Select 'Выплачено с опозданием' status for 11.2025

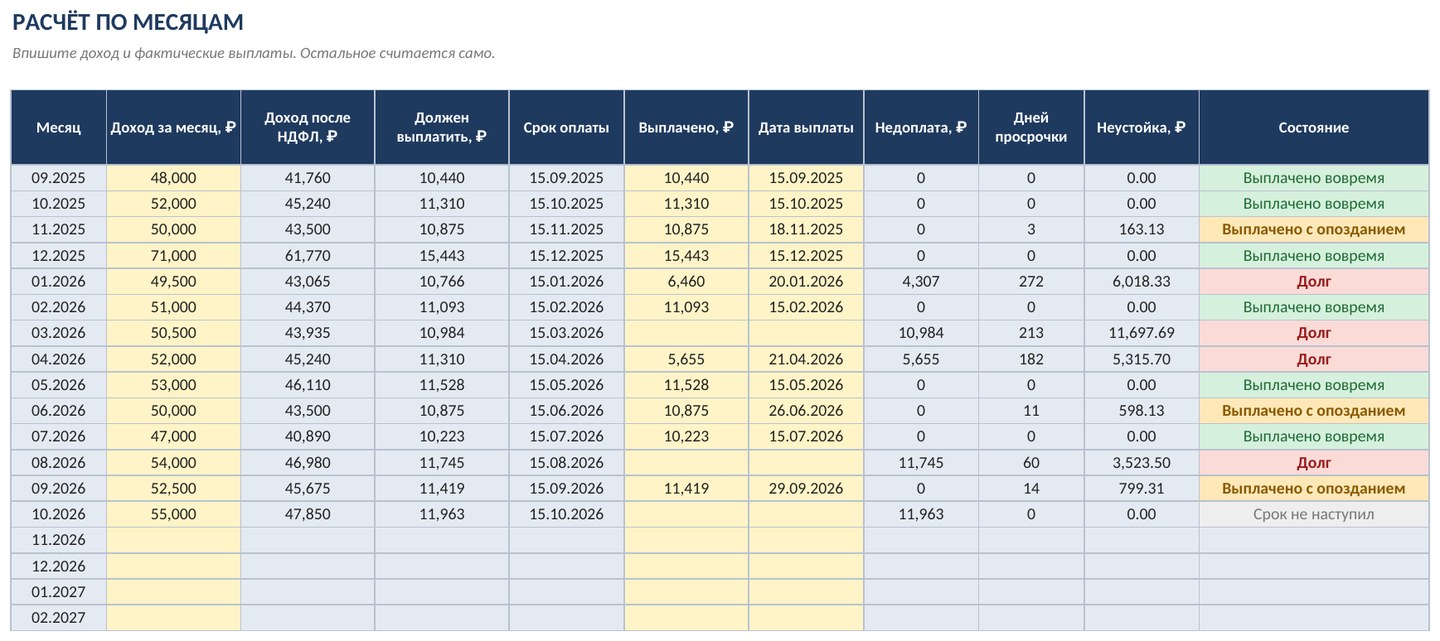tap(1314, 230)
